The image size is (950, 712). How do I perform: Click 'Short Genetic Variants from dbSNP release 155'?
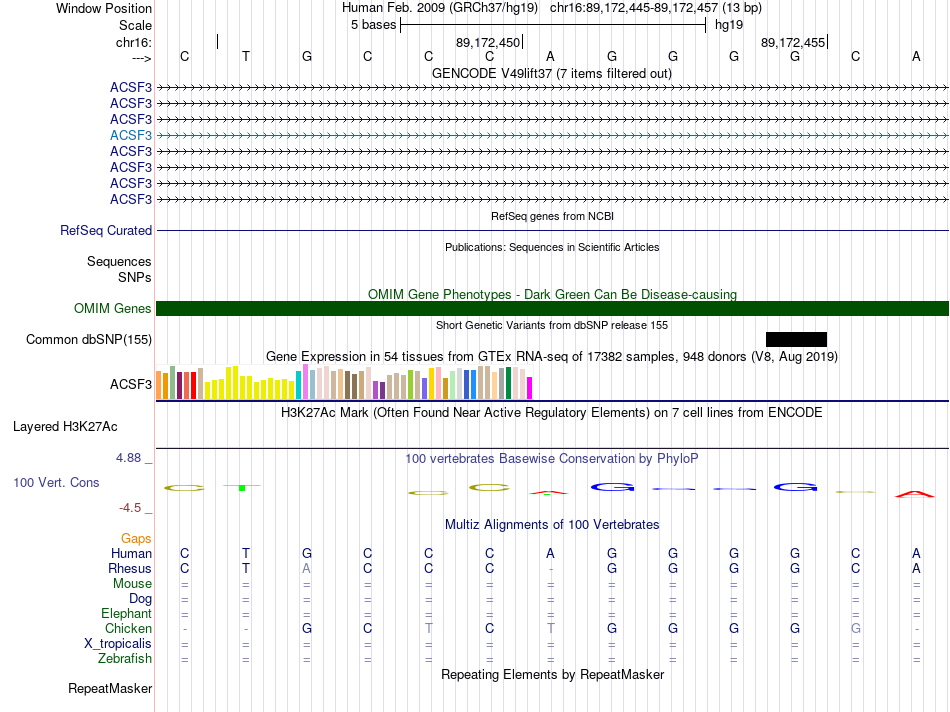552,325
